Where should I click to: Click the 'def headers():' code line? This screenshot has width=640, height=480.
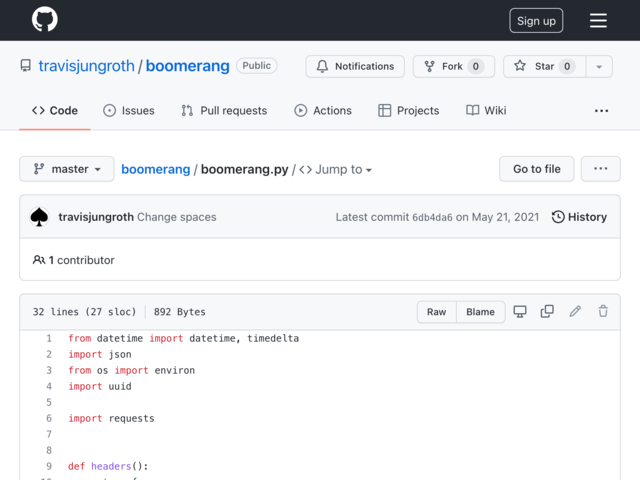point(108,466)
